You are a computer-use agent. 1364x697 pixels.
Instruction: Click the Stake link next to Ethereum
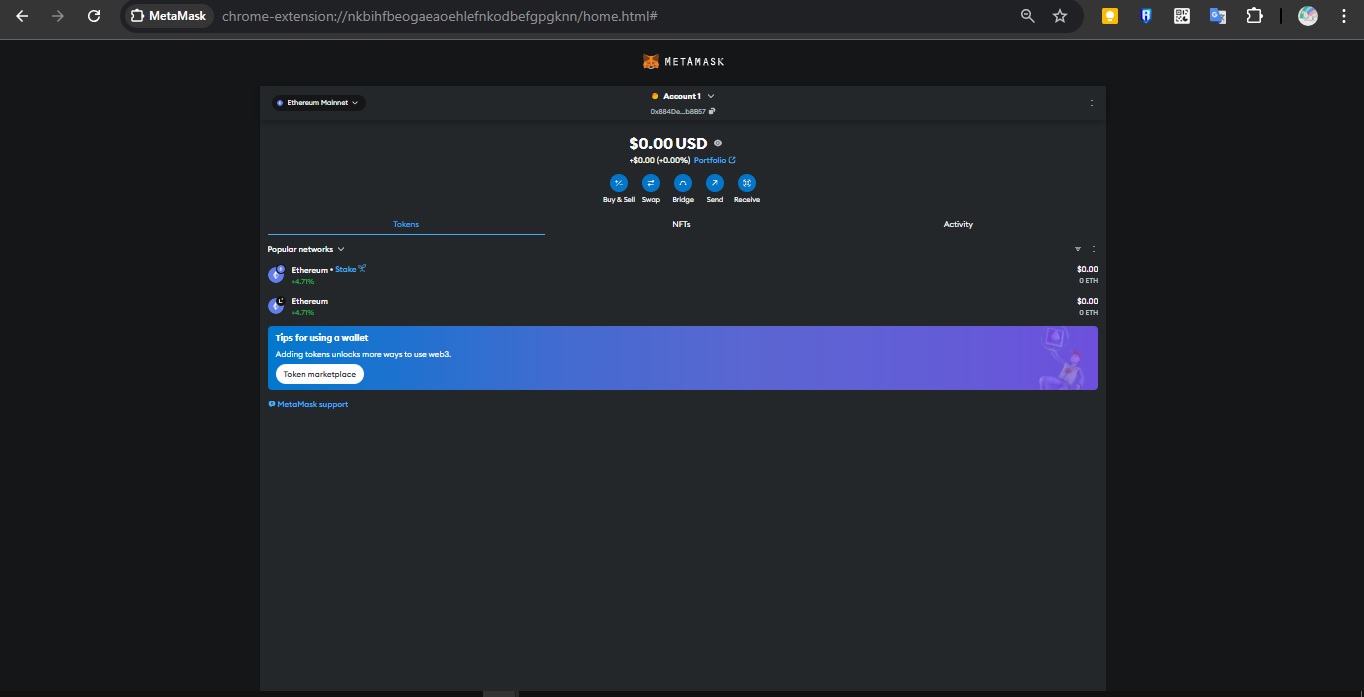click(350, 269)
